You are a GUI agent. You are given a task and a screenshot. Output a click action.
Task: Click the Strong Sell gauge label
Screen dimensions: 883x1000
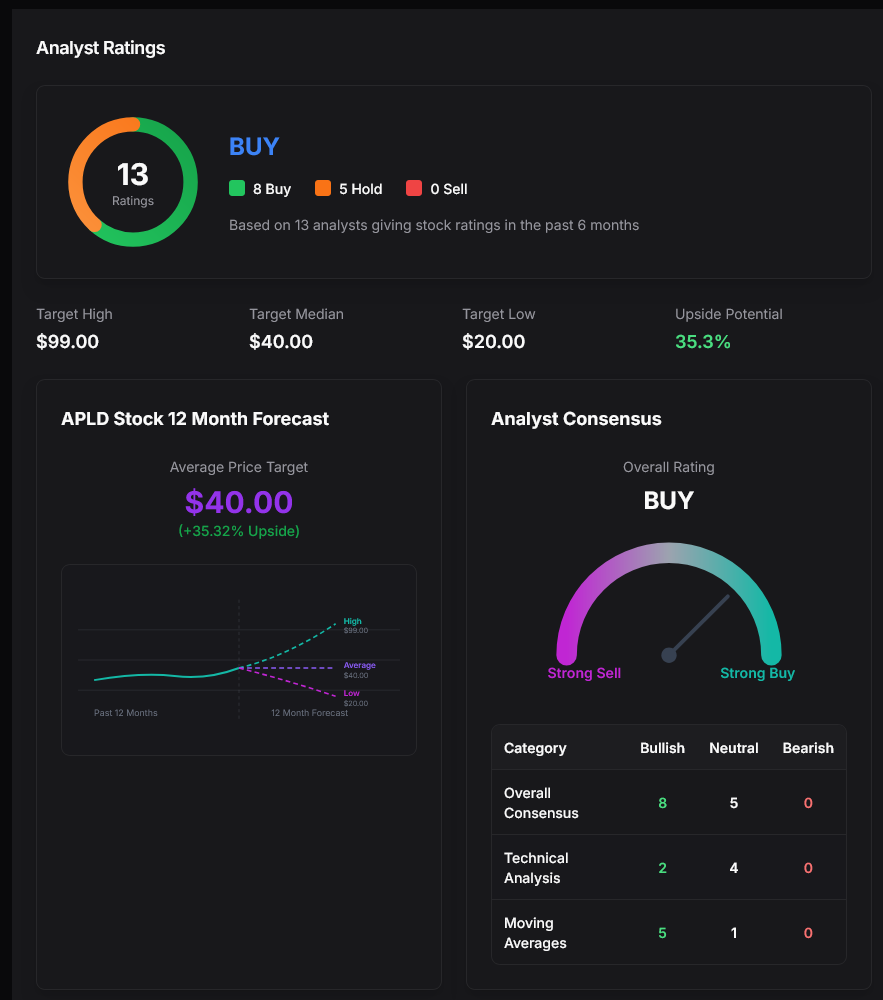(x=584, y=673)
